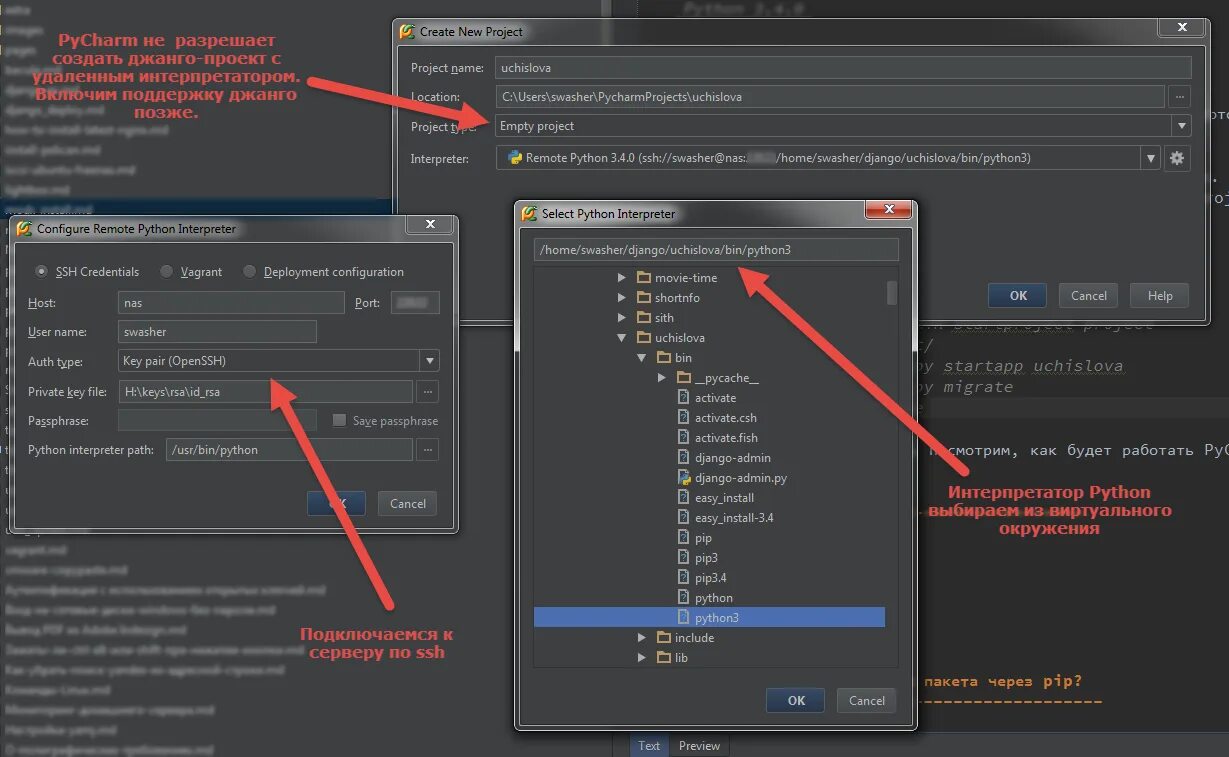Select the pip3.4 file
This screenshot has width=1229, height=757.
[x=709, y=578]
